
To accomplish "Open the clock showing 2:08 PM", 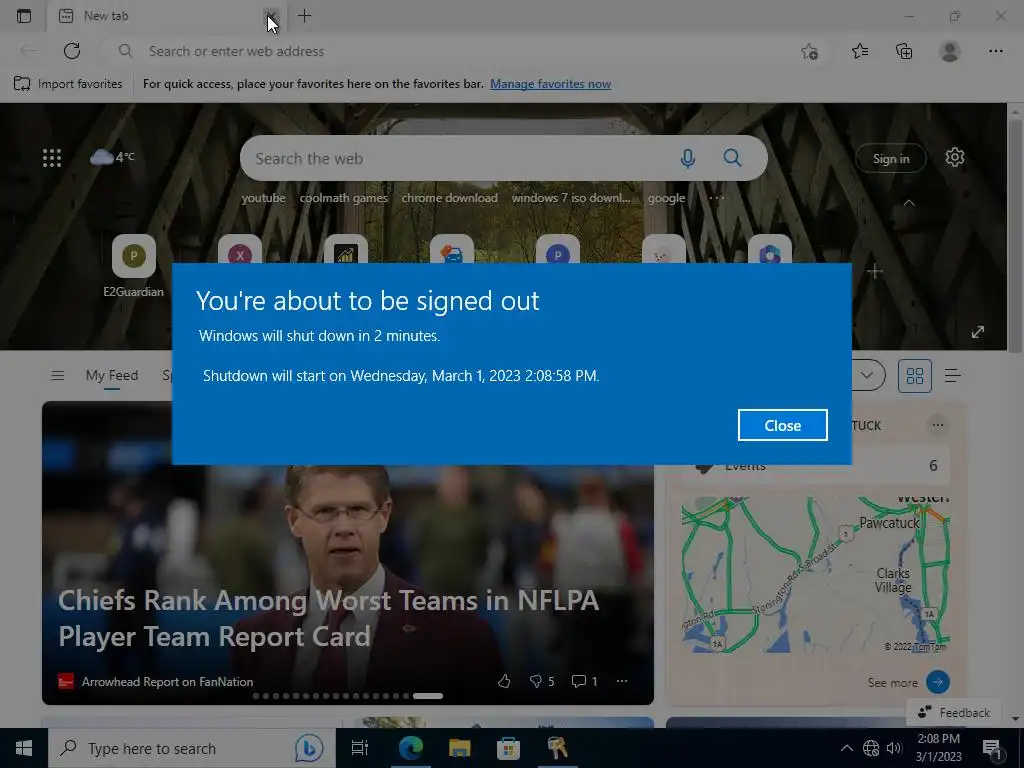I will 938,748.
